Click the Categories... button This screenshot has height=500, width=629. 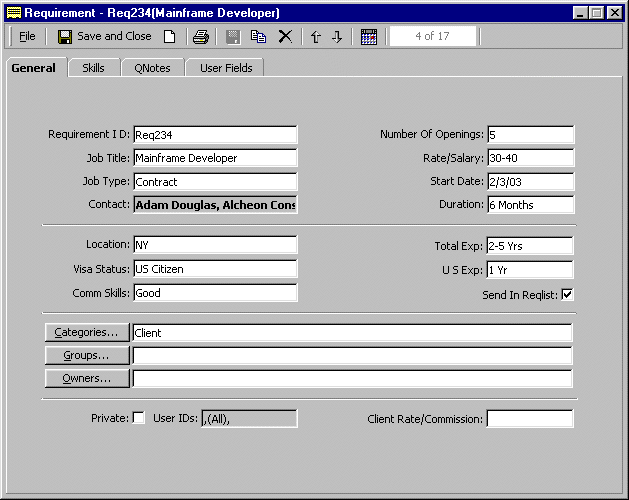point(87,332)
